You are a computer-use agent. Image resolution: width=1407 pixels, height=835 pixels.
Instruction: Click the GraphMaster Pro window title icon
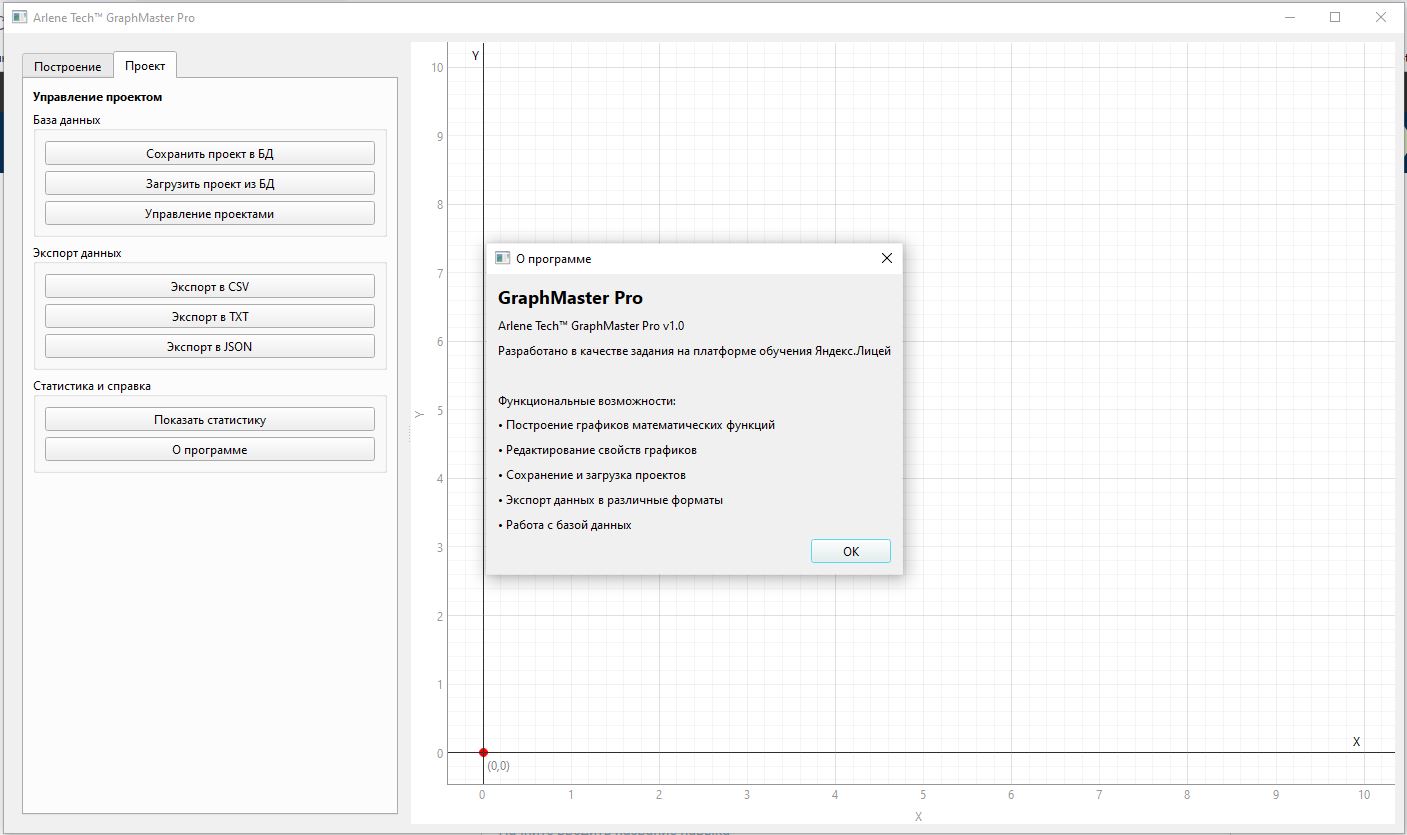[19, 18]
